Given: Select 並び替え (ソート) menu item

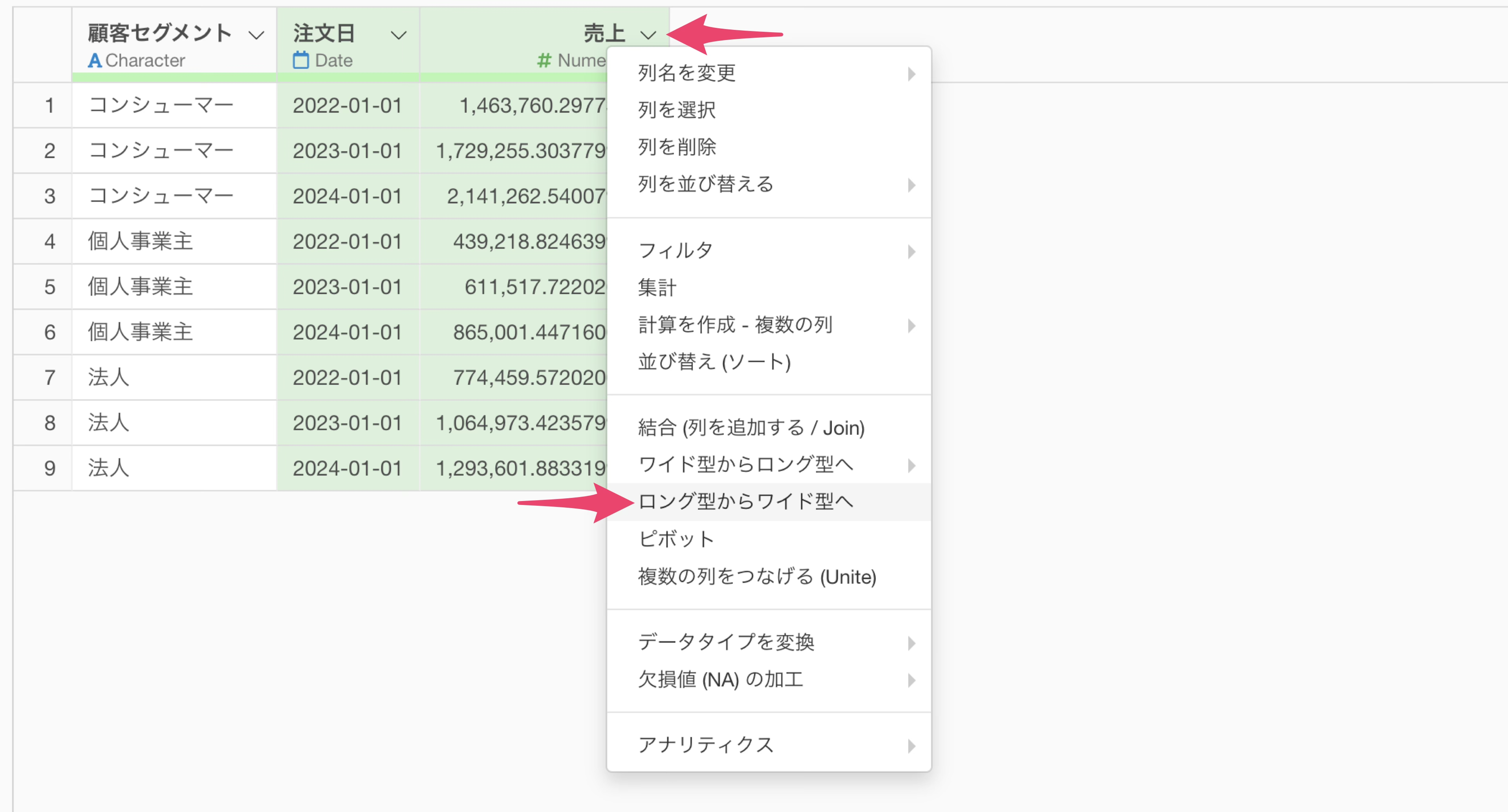Looking at the screenshot, I should 714,362.
